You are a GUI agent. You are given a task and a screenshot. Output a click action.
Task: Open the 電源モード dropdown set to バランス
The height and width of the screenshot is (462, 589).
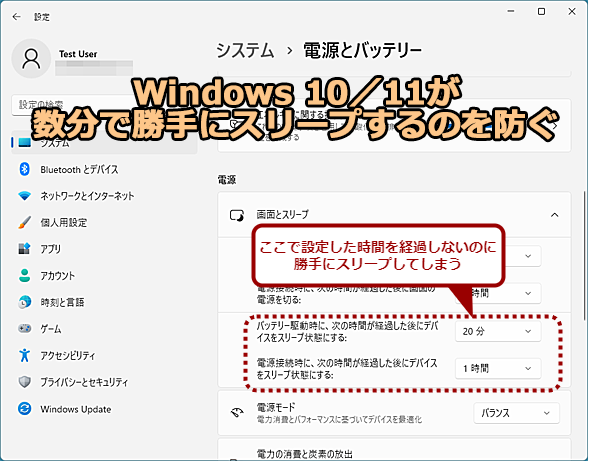[517, 413]
